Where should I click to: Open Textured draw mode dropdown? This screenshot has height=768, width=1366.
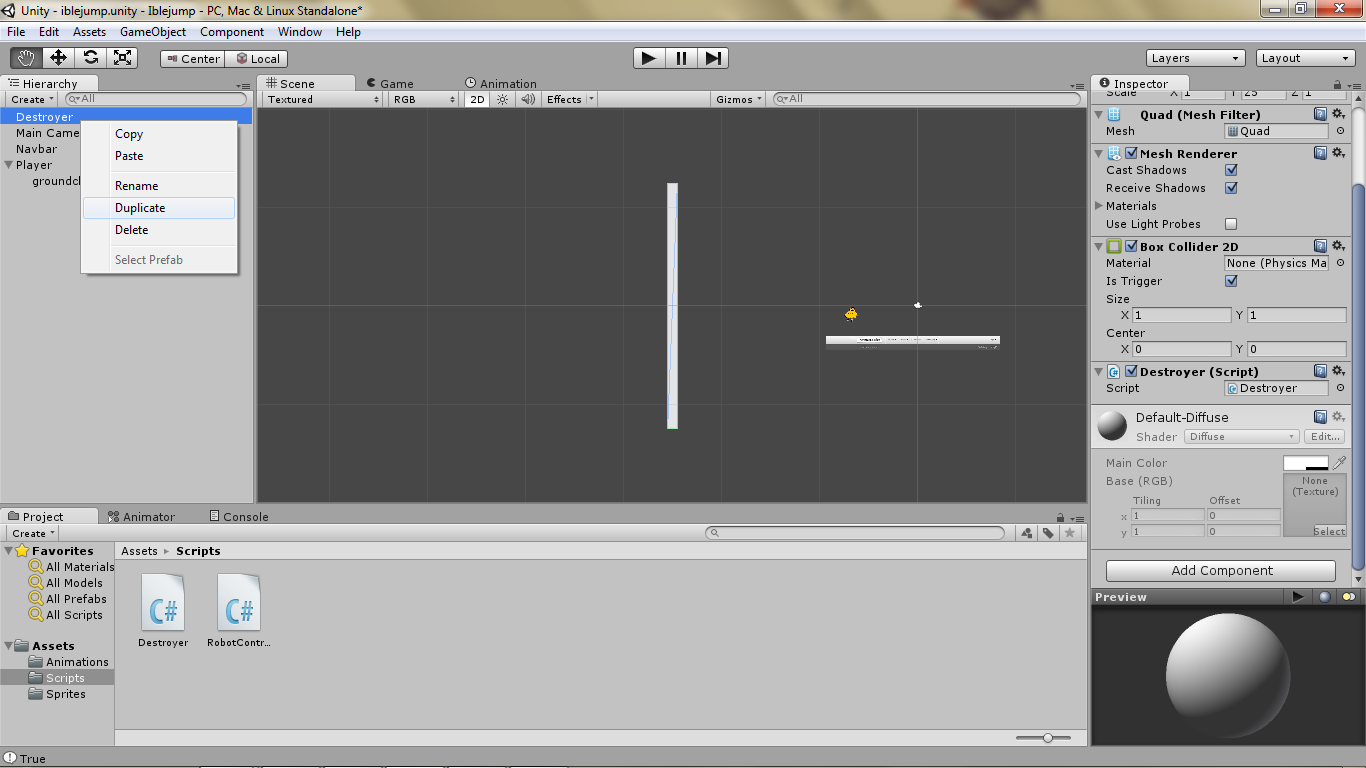click(x=323, y=99)
